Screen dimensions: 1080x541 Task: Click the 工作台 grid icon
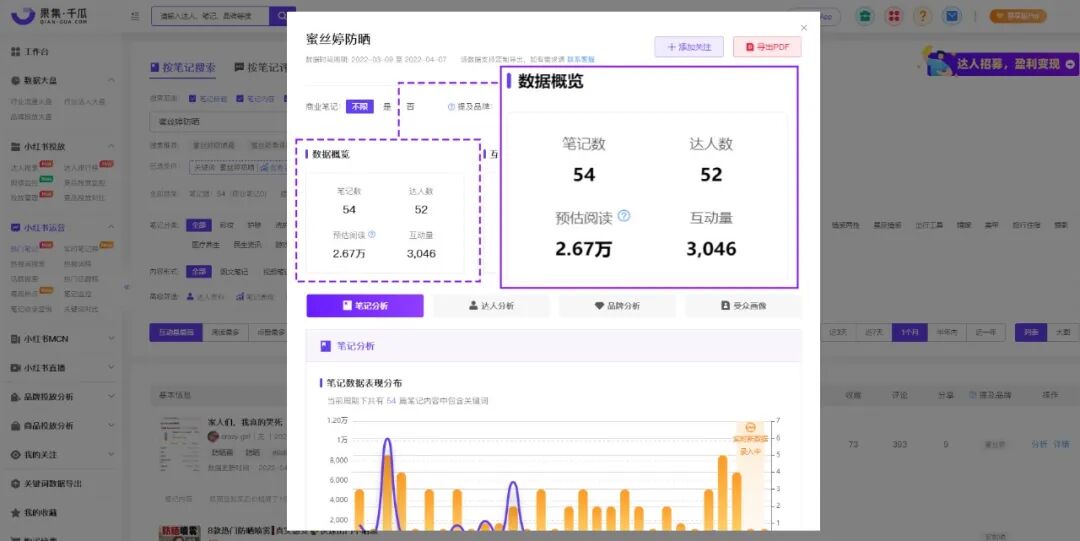click(15, 52)
